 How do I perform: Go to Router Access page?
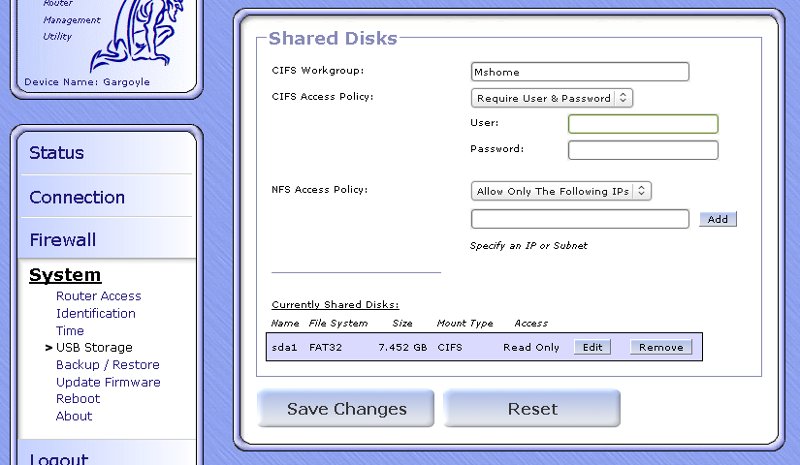(x=98, y=296)
